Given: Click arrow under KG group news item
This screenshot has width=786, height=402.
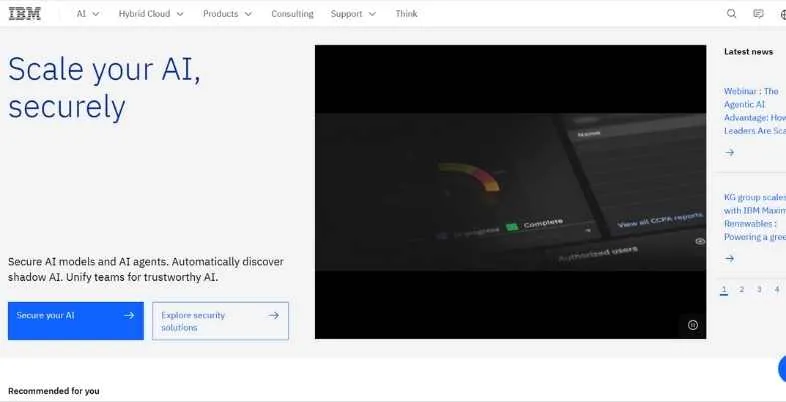Looking at the screenshot, I should click(x=729, y=259).
